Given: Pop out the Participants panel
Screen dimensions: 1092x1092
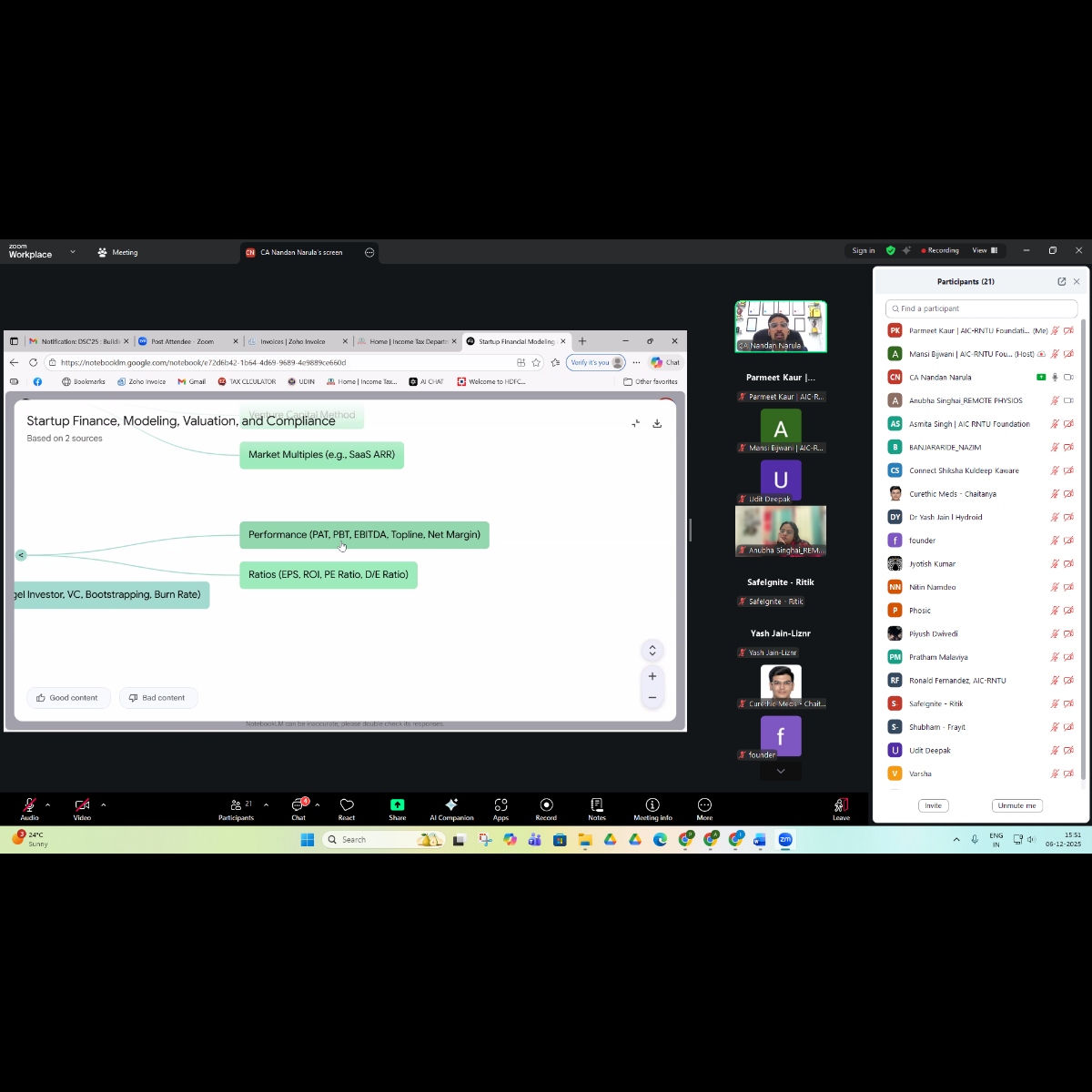Looking at the screenshot, I should pyautogui.click(x=1061, y=282).
